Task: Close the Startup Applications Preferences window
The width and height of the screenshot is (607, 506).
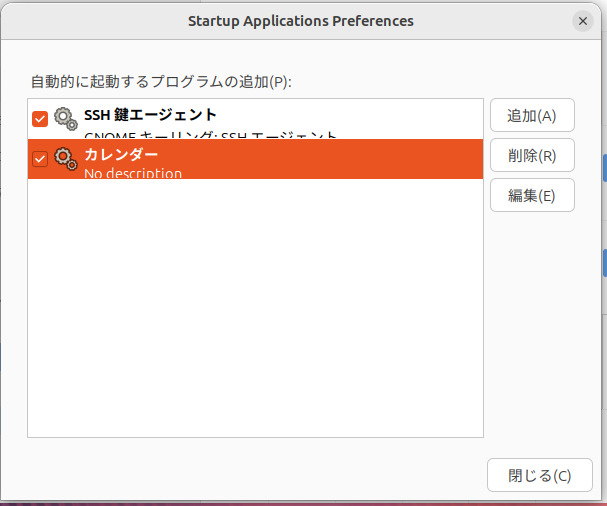Action: 583,20
